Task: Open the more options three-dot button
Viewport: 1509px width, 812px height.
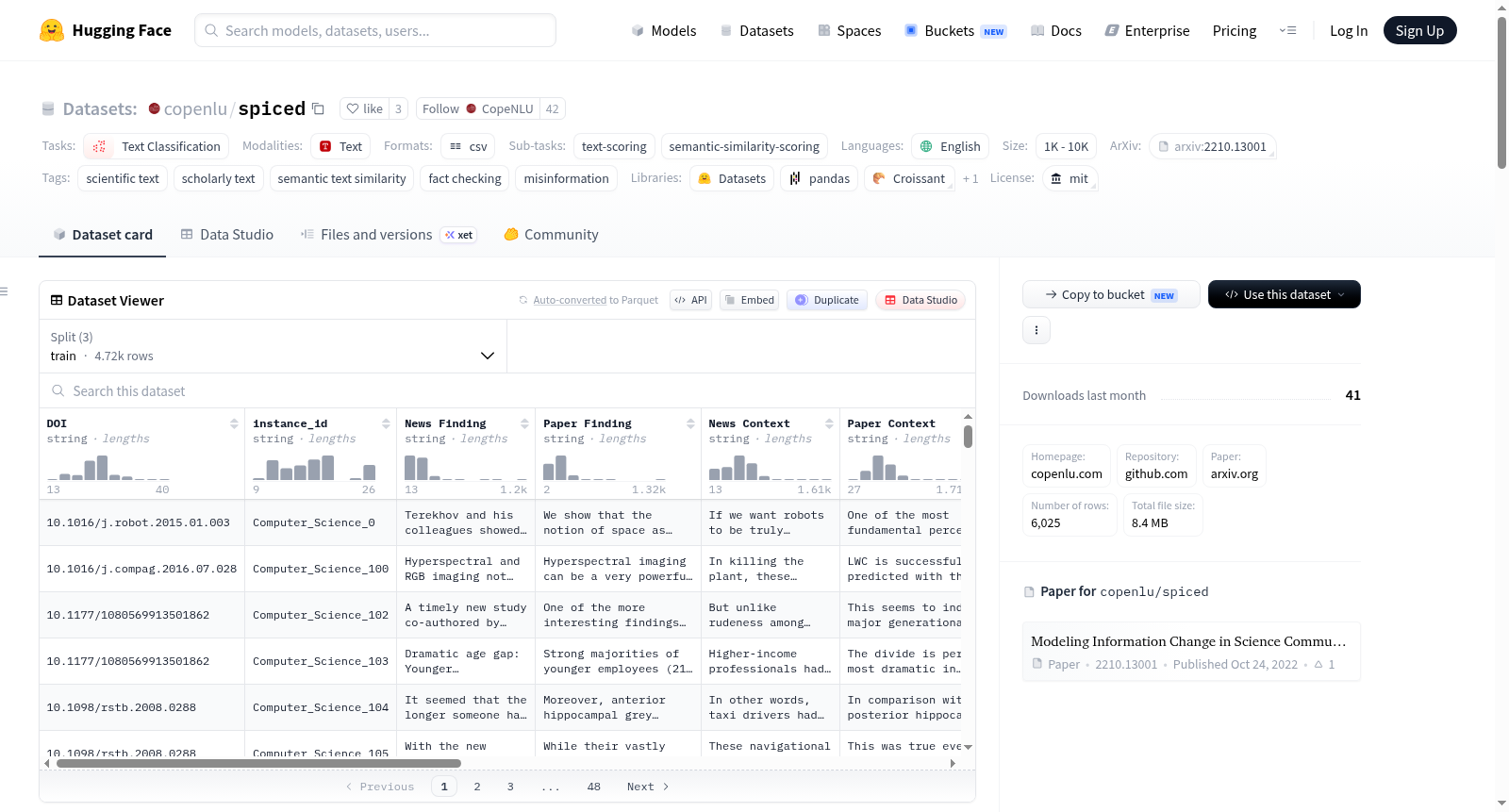Action: [1036, 330]
